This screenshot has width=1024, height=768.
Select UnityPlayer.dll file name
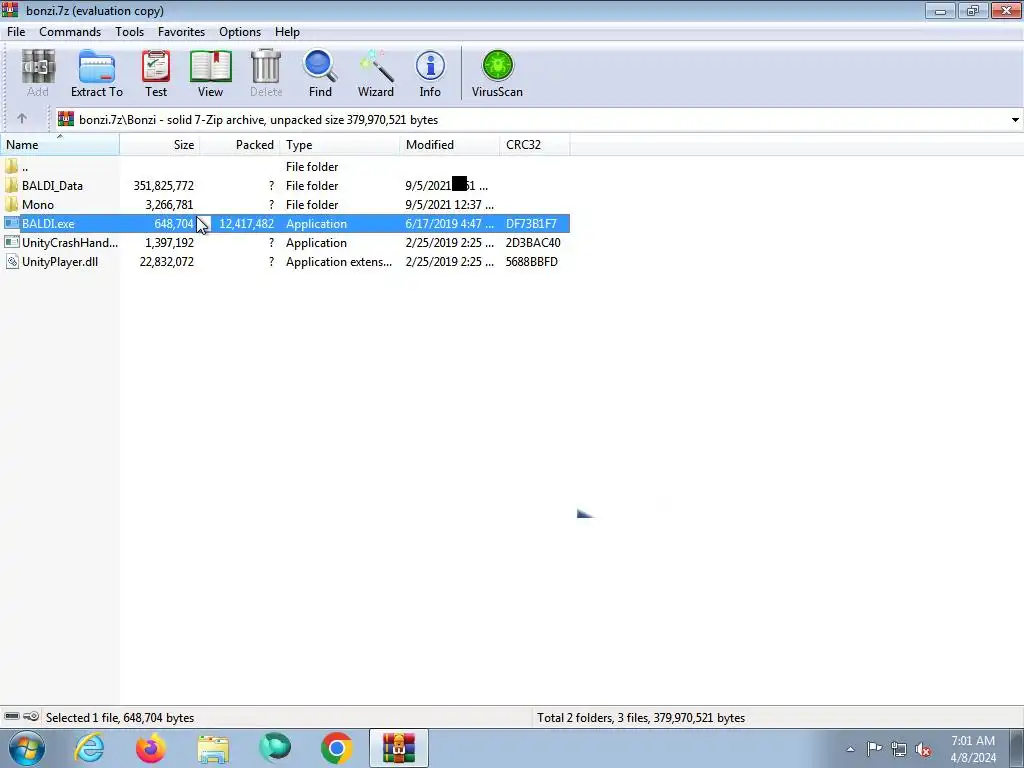60,261
